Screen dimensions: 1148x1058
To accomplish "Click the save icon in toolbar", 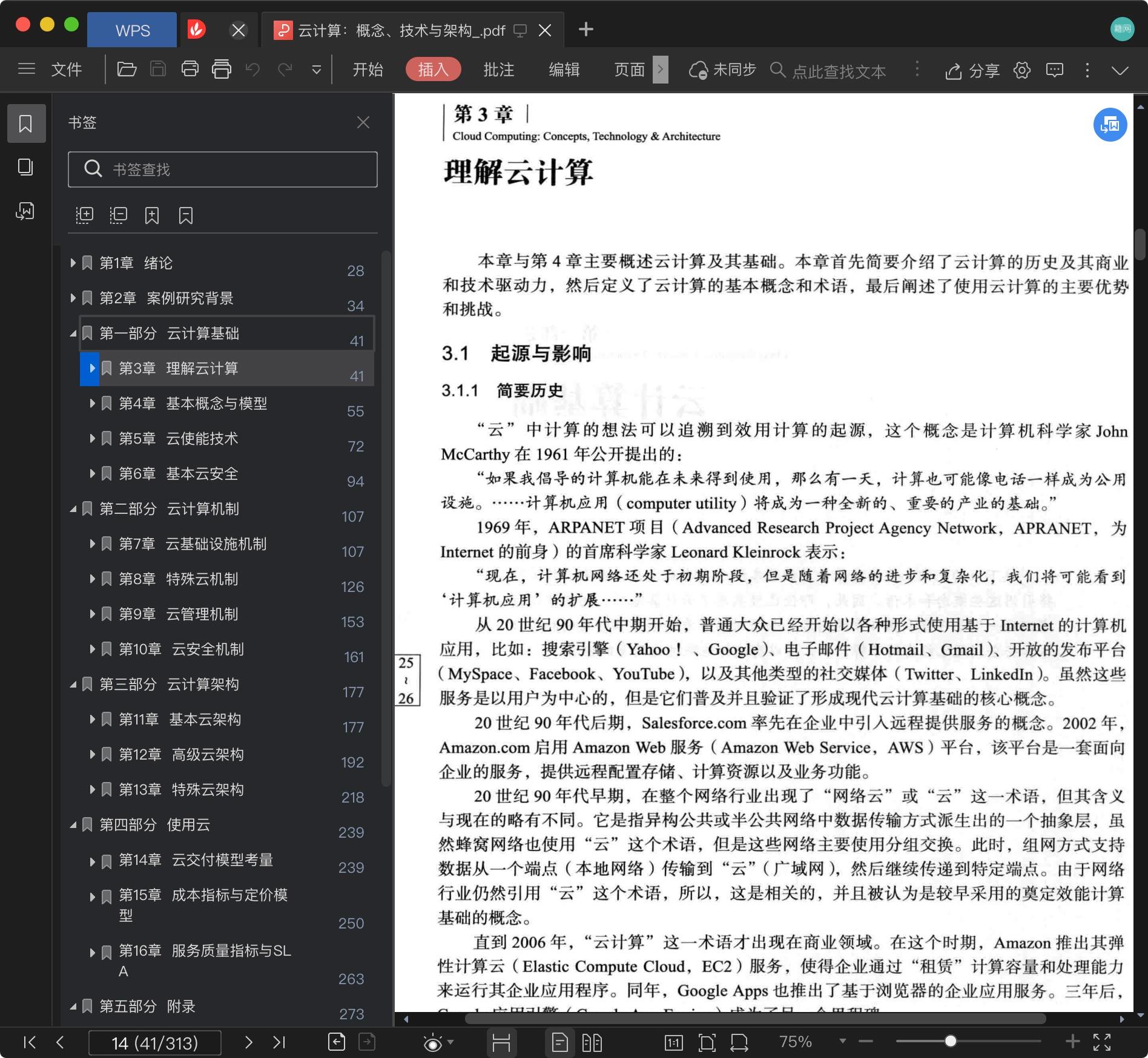I will 158,69.
